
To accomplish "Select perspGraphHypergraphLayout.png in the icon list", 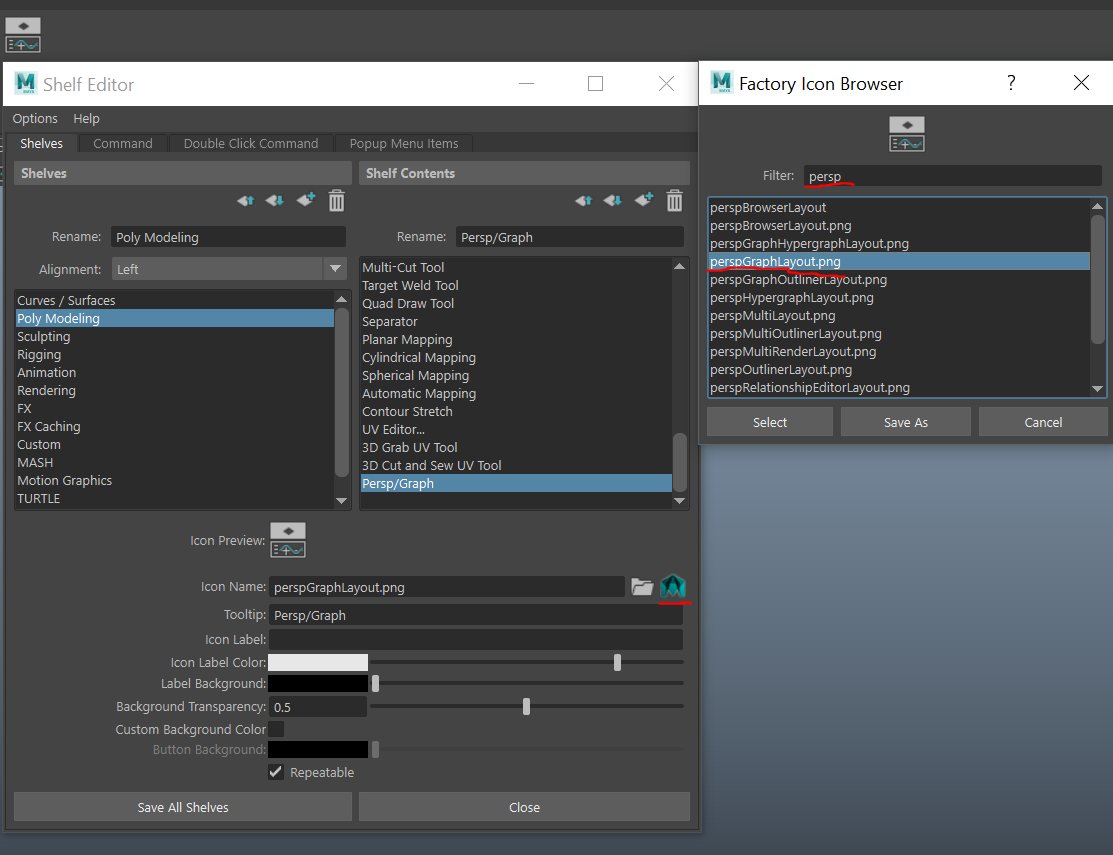I will tap(899, 243).
